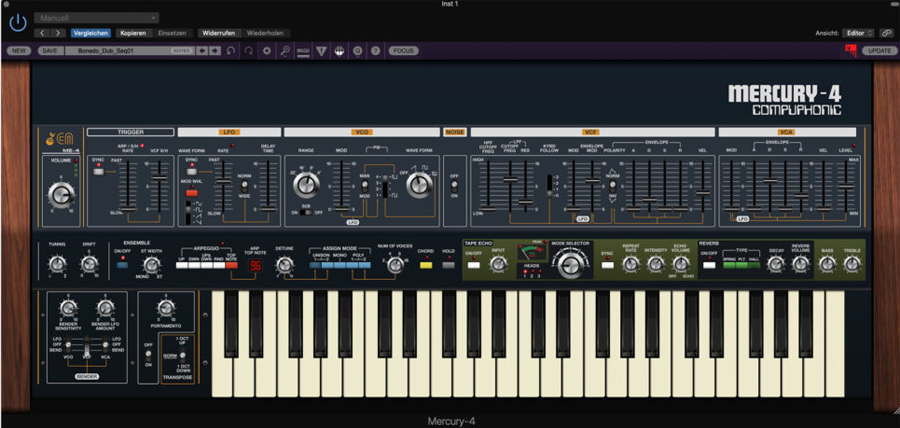
Task: Flip the portamento OFF/ON switch
Action: tap(148, 356)
